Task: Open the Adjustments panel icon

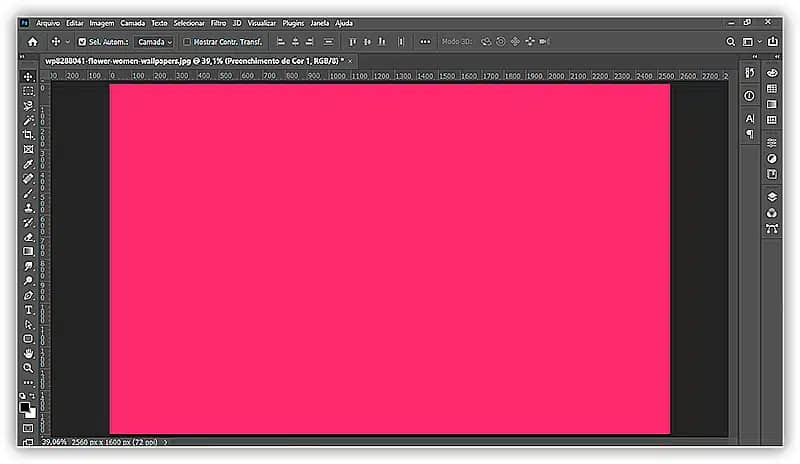Action: (772, 159)
